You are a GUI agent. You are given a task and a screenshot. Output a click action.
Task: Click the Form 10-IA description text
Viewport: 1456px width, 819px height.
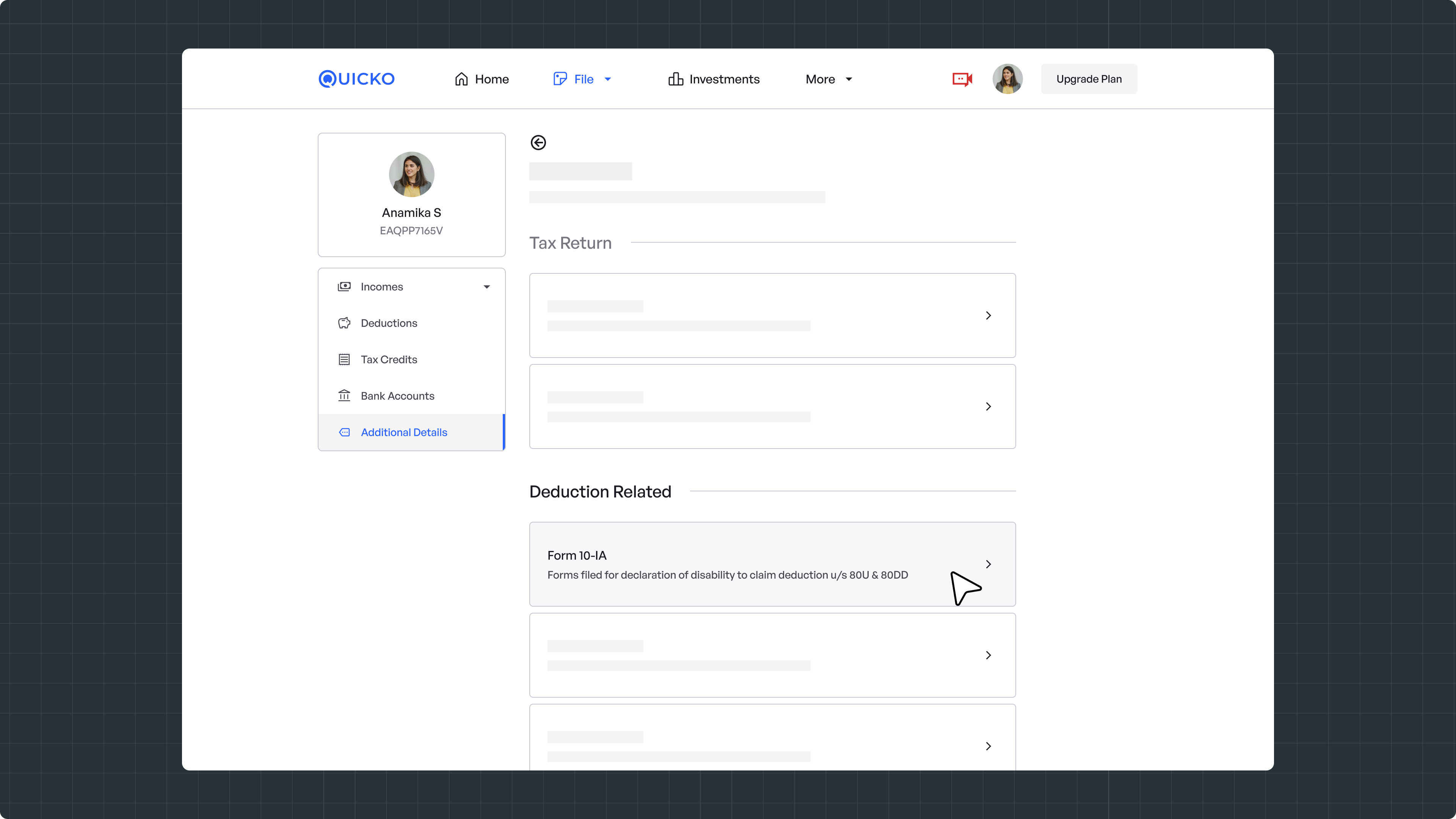pos(728,575)
